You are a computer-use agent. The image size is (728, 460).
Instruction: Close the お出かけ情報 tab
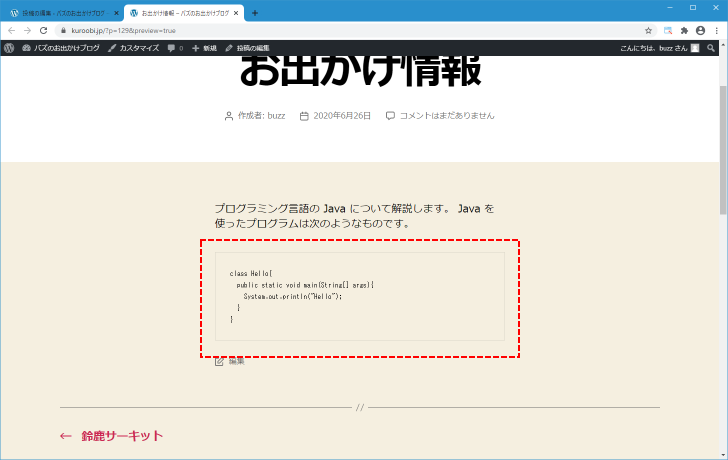pos(236,13)
